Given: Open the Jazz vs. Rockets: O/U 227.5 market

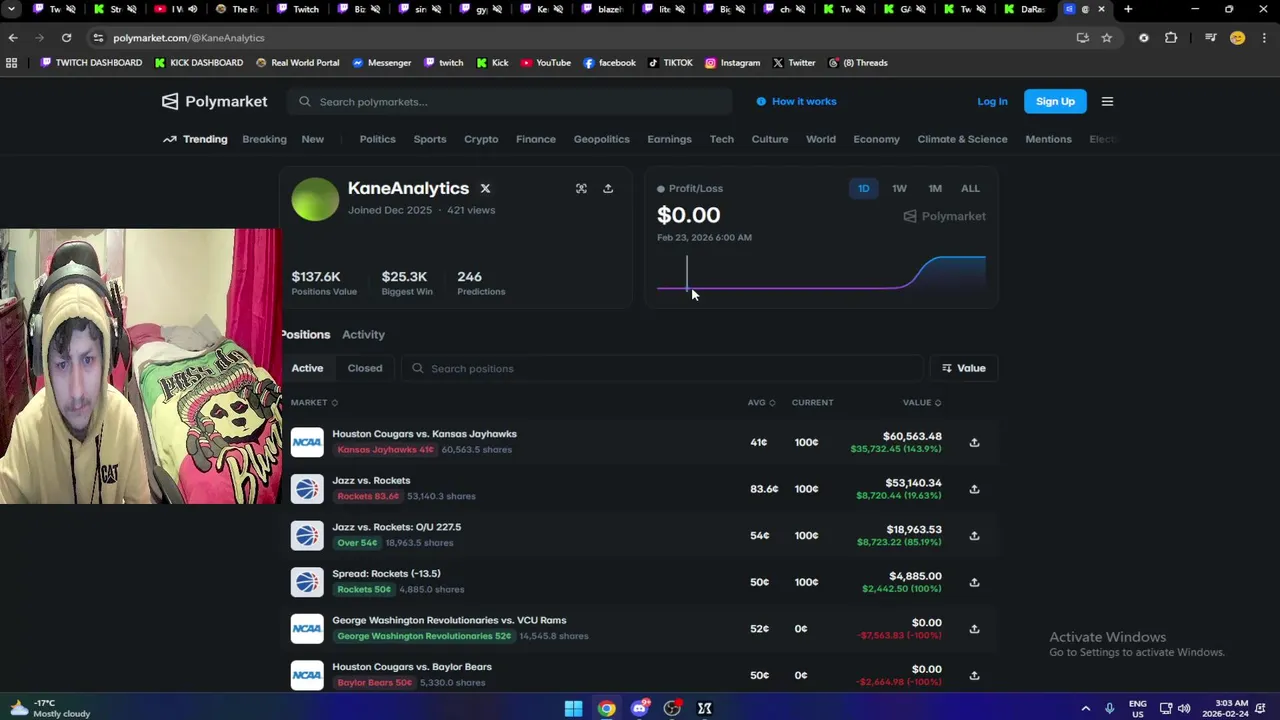Looking at the screenshot, I should pos(396,527).
